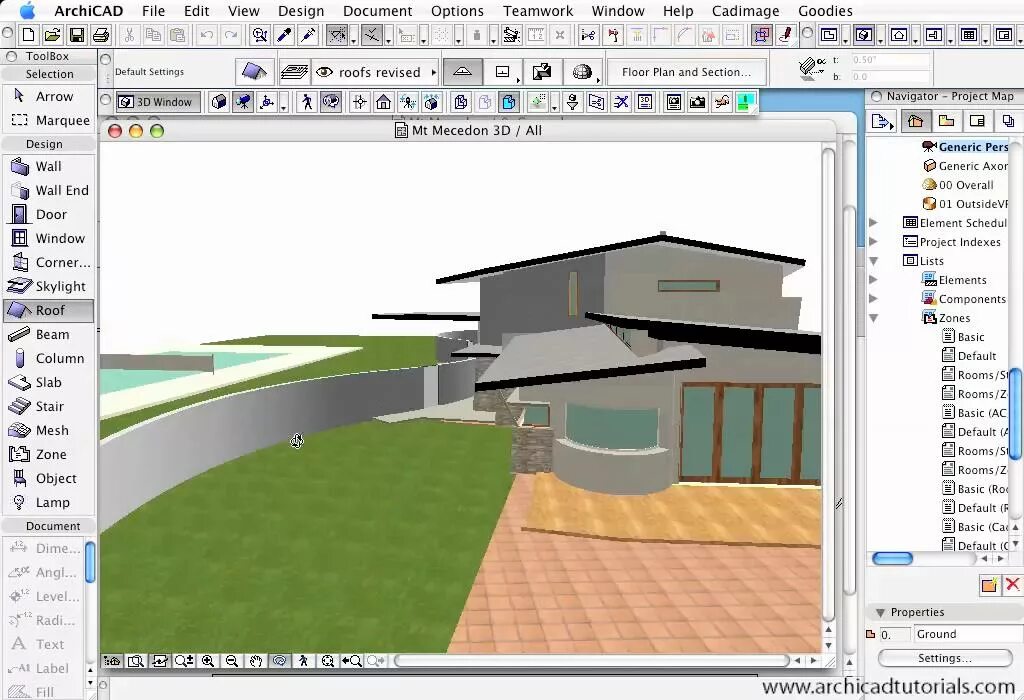Select the Inject Parameters syringe icon

click(x=308, y=35)
